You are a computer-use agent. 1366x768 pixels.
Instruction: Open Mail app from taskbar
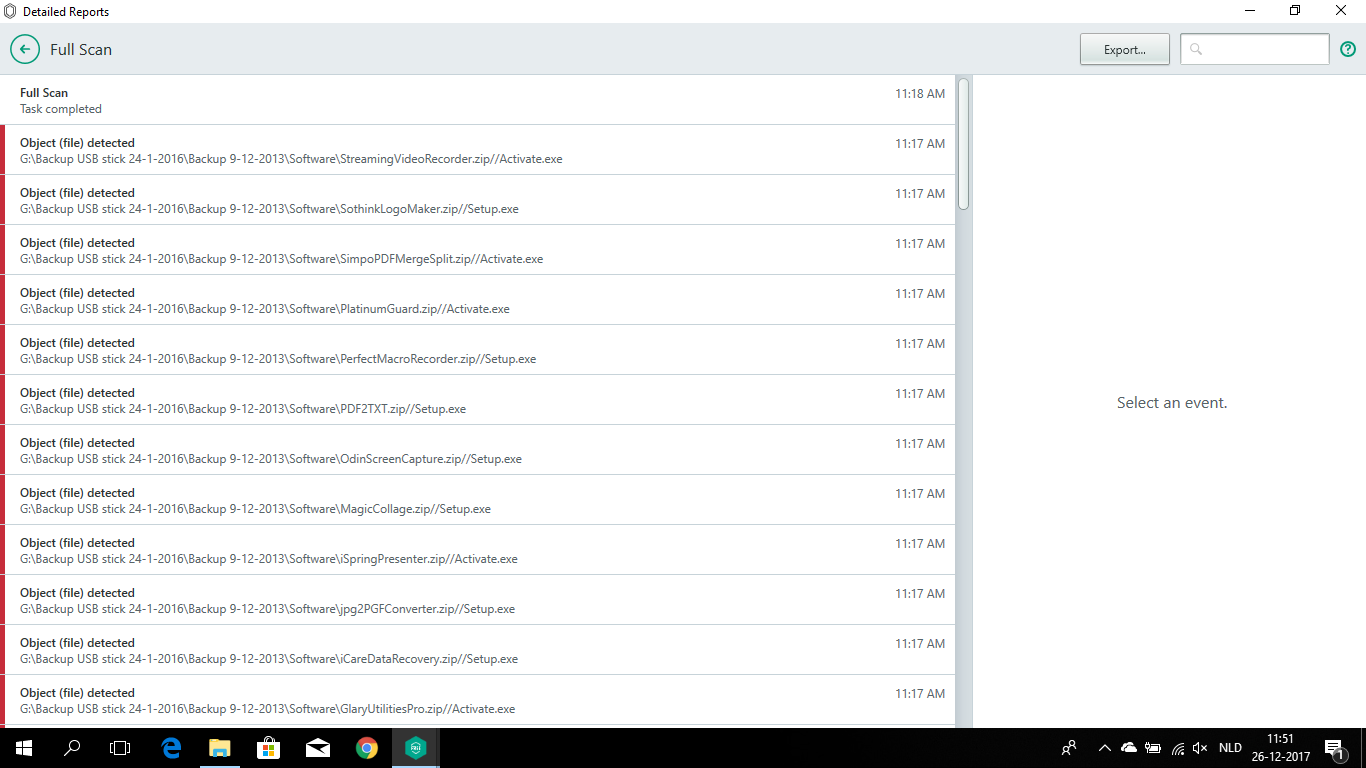tap(318, 747)
